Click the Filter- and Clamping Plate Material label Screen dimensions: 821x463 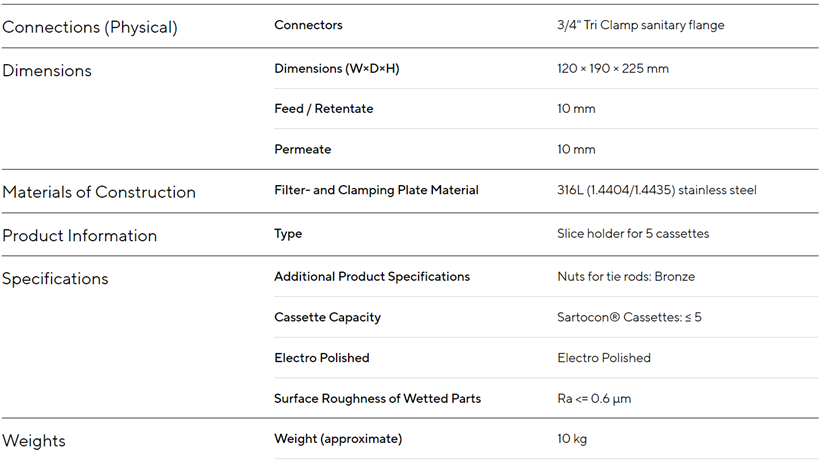[376, 190]
